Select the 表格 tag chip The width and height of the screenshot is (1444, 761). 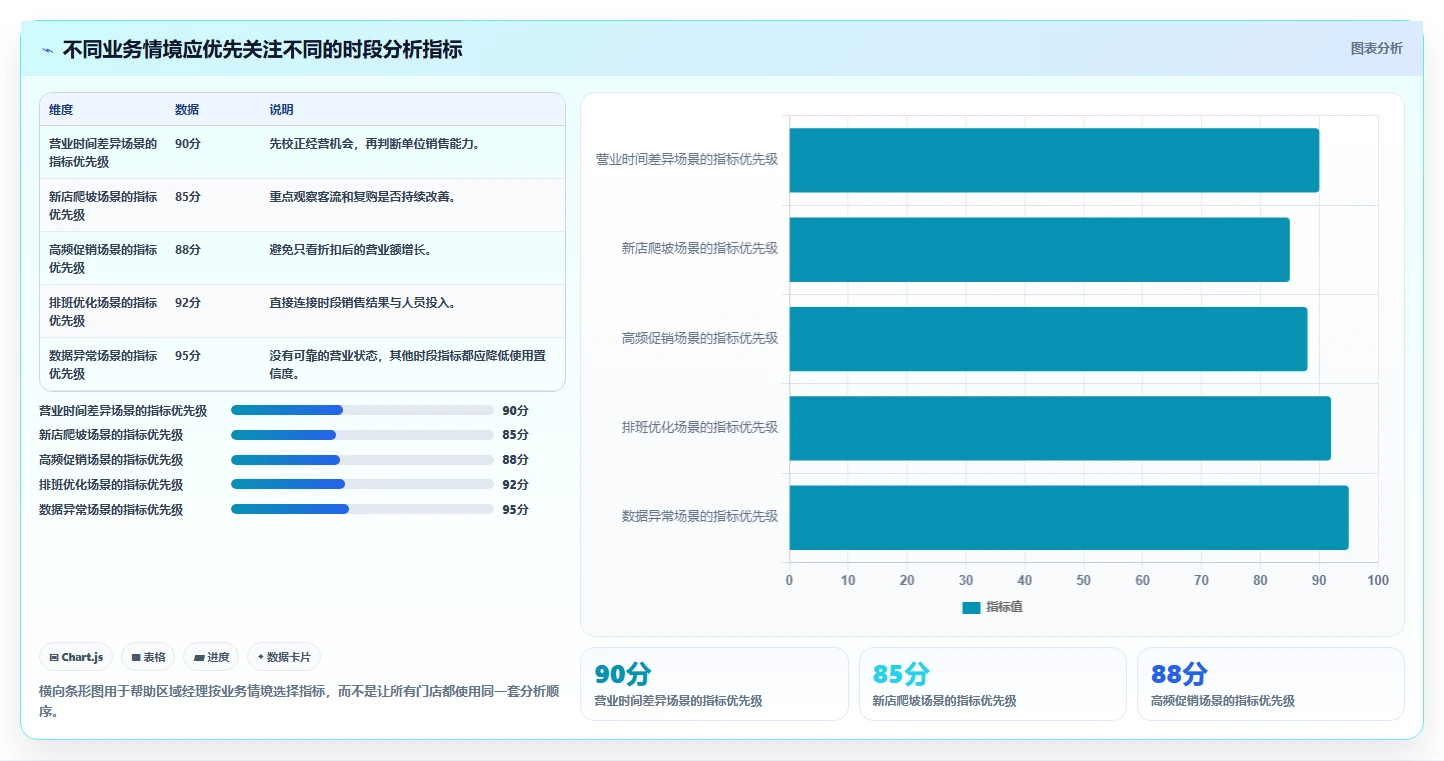(148, 657)
